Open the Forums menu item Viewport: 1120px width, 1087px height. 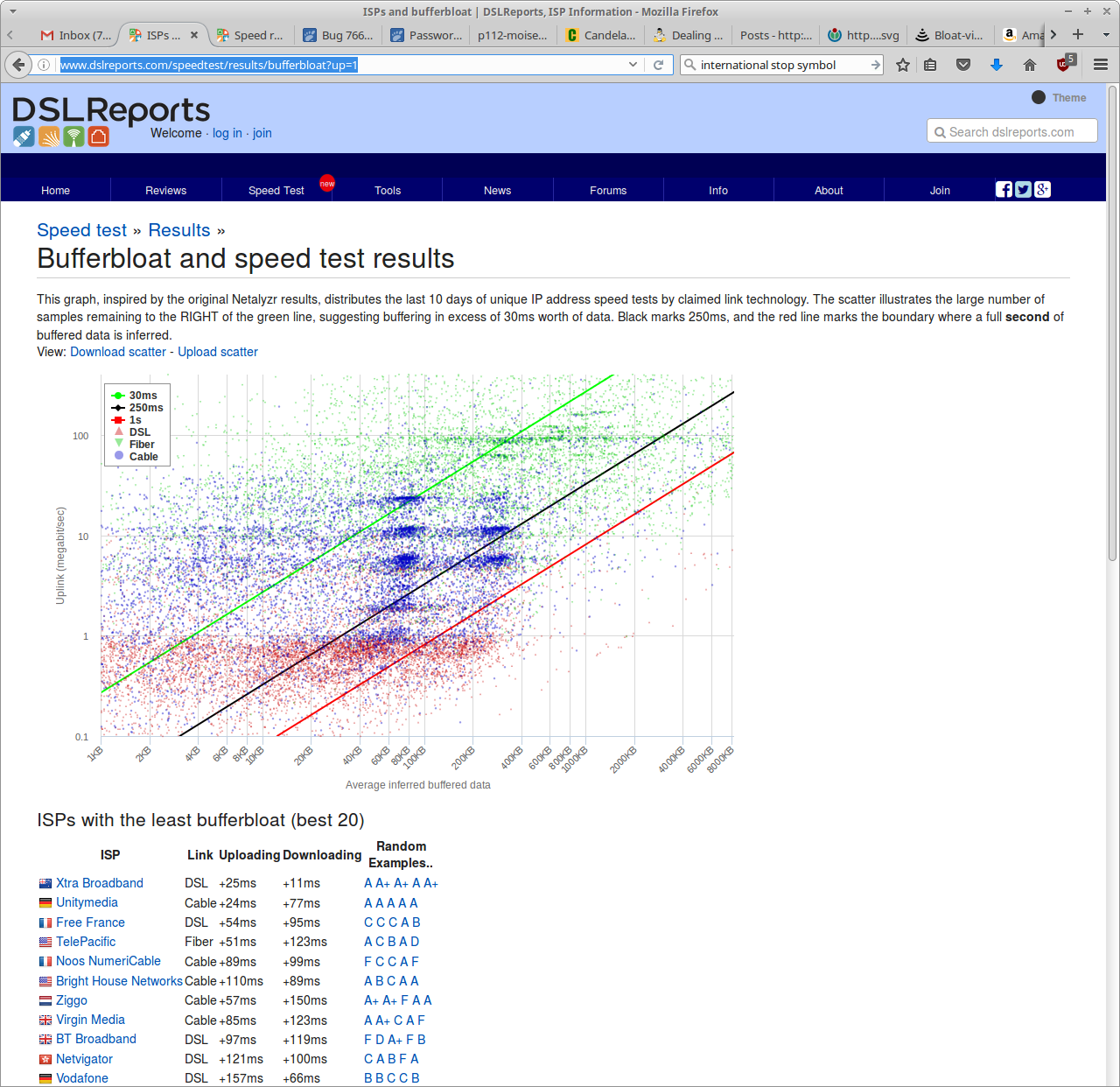click(x=608, y=190)
